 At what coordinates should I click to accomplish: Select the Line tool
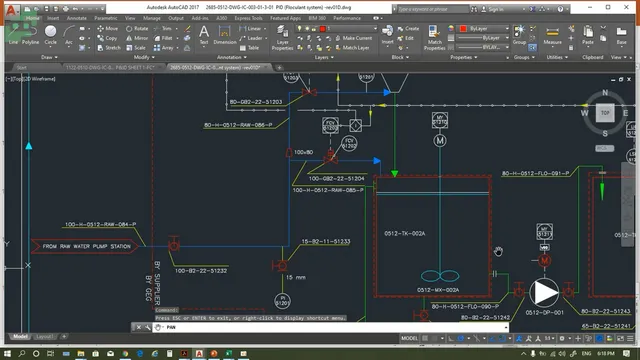(x=13, y=35)
